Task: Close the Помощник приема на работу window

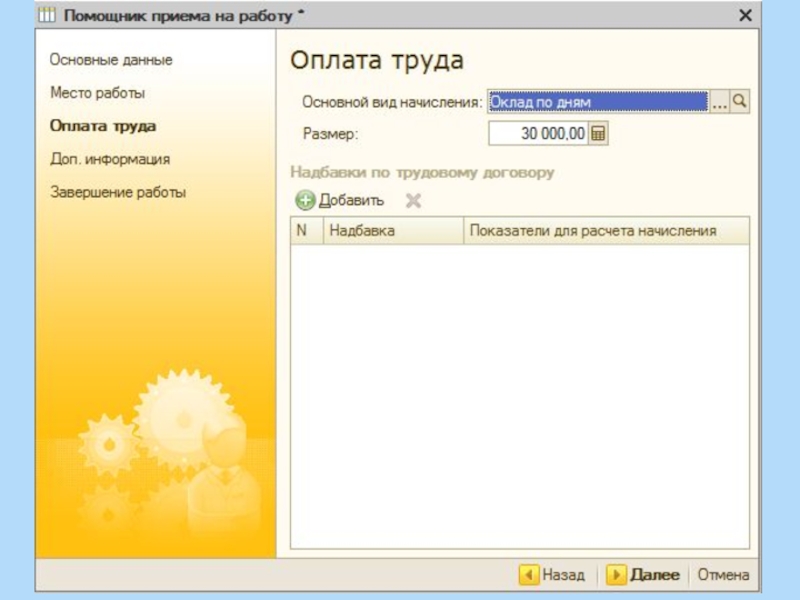Action: click(x=745, y=16)
